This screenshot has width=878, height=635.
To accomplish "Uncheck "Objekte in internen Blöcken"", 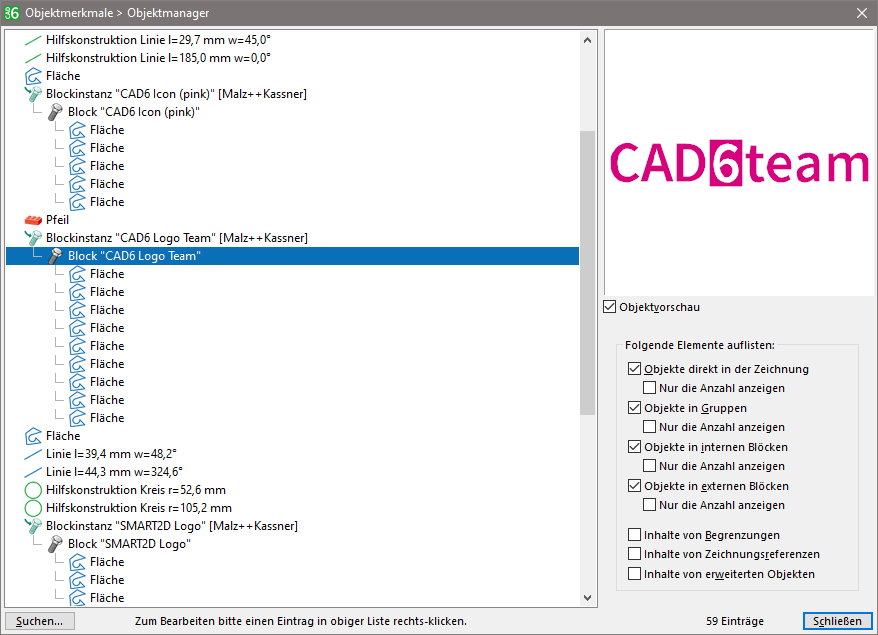I will click(x=634, y=447).
